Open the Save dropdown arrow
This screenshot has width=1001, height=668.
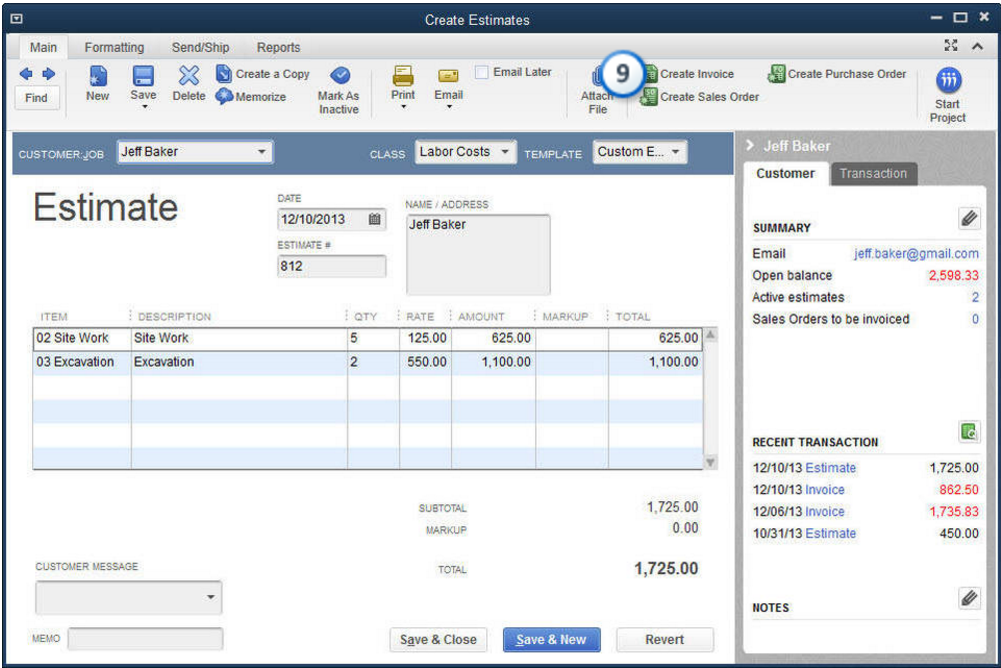[144, 107]
